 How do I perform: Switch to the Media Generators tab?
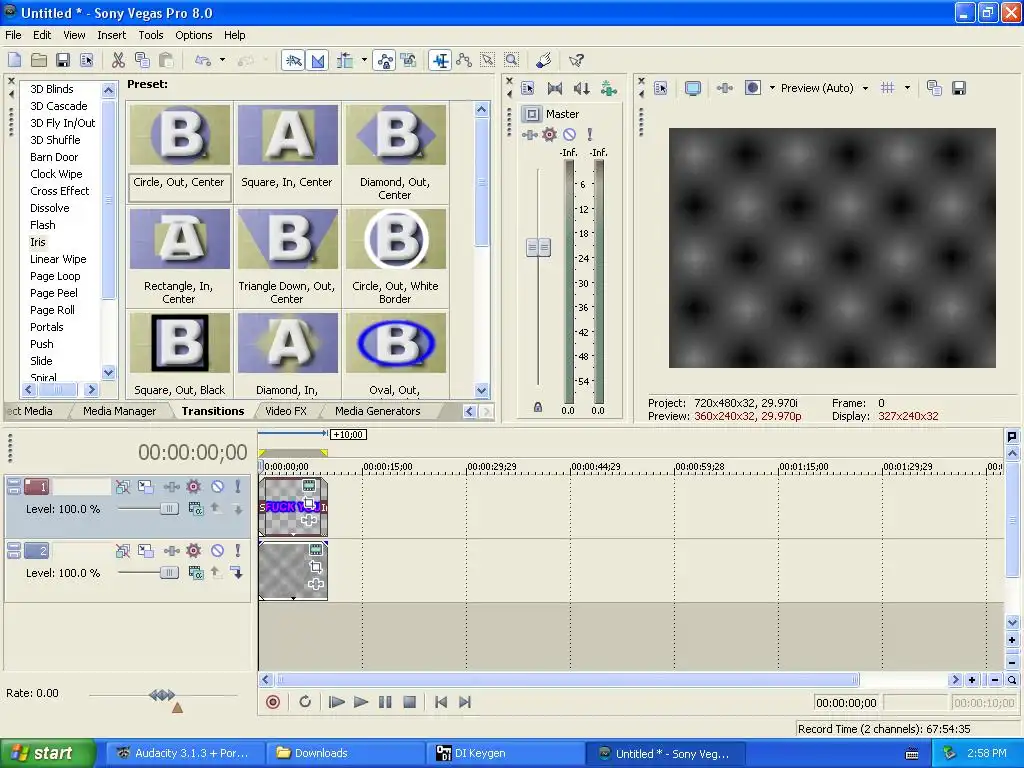click(x=377, y=411)
